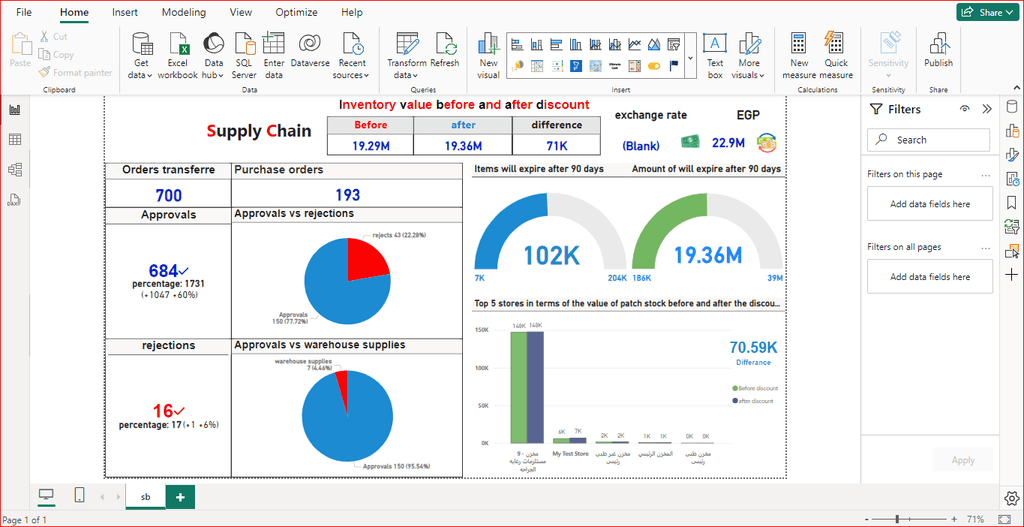Click the plus icon to add pane
Screen dimensions: 1024x527
(x=1012, y=274)
